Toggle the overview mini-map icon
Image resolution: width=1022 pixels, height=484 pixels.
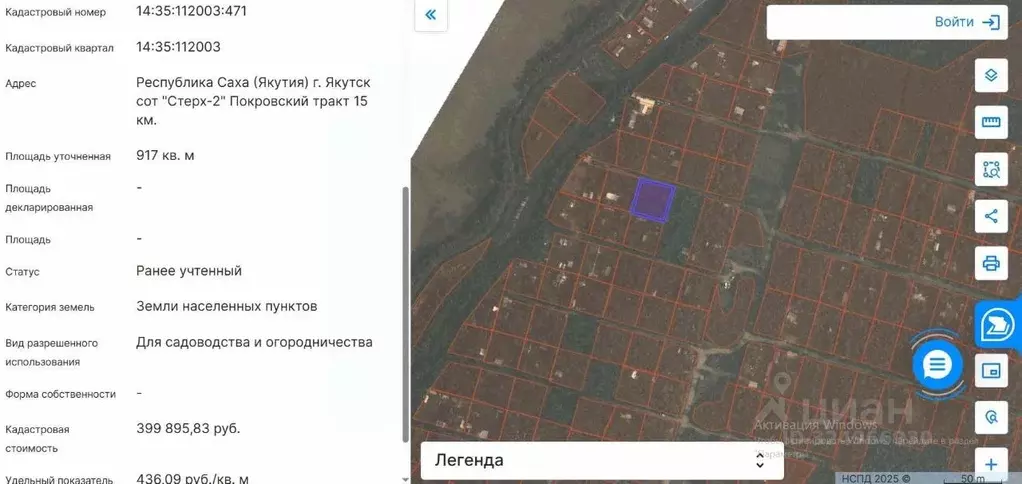tap(991, 371)
